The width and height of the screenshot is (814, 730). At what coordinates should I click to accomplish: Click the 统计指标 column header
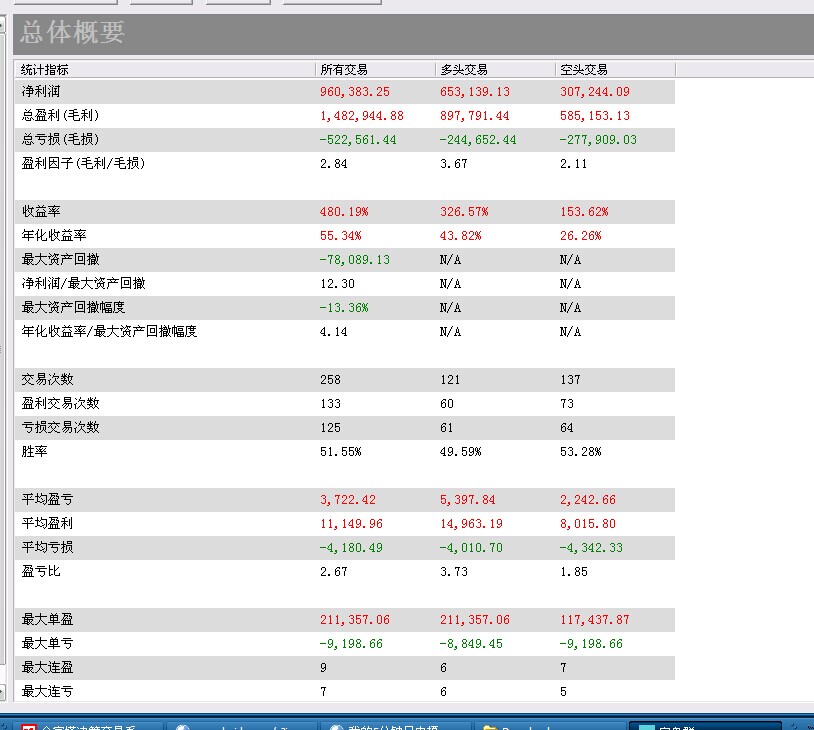[x=165, y=70]
